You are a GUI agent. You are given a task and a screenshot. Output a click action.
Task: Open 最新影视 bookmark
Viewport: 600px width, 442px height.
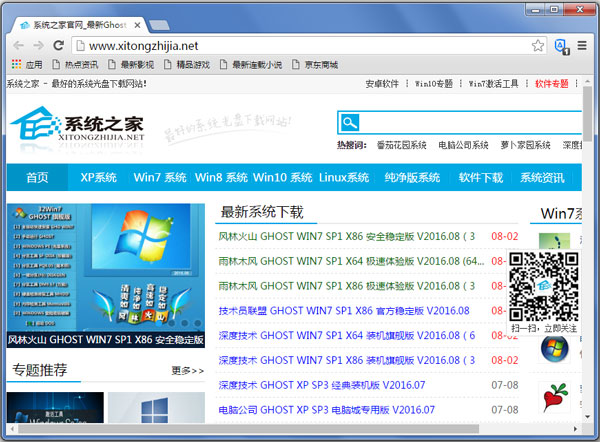click(131, 65)
